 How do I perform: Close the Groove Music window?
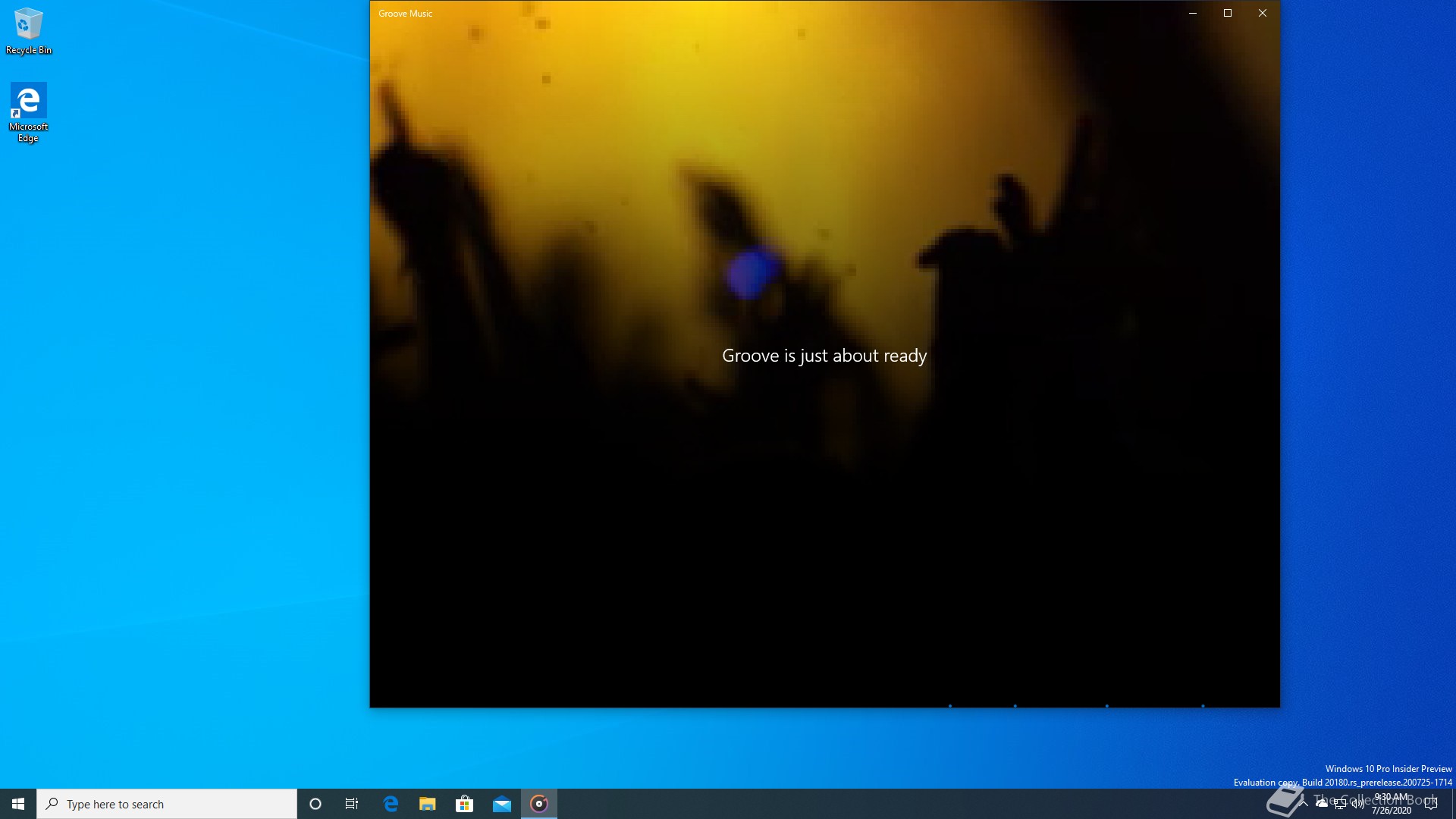click(x=1263, y=13)
